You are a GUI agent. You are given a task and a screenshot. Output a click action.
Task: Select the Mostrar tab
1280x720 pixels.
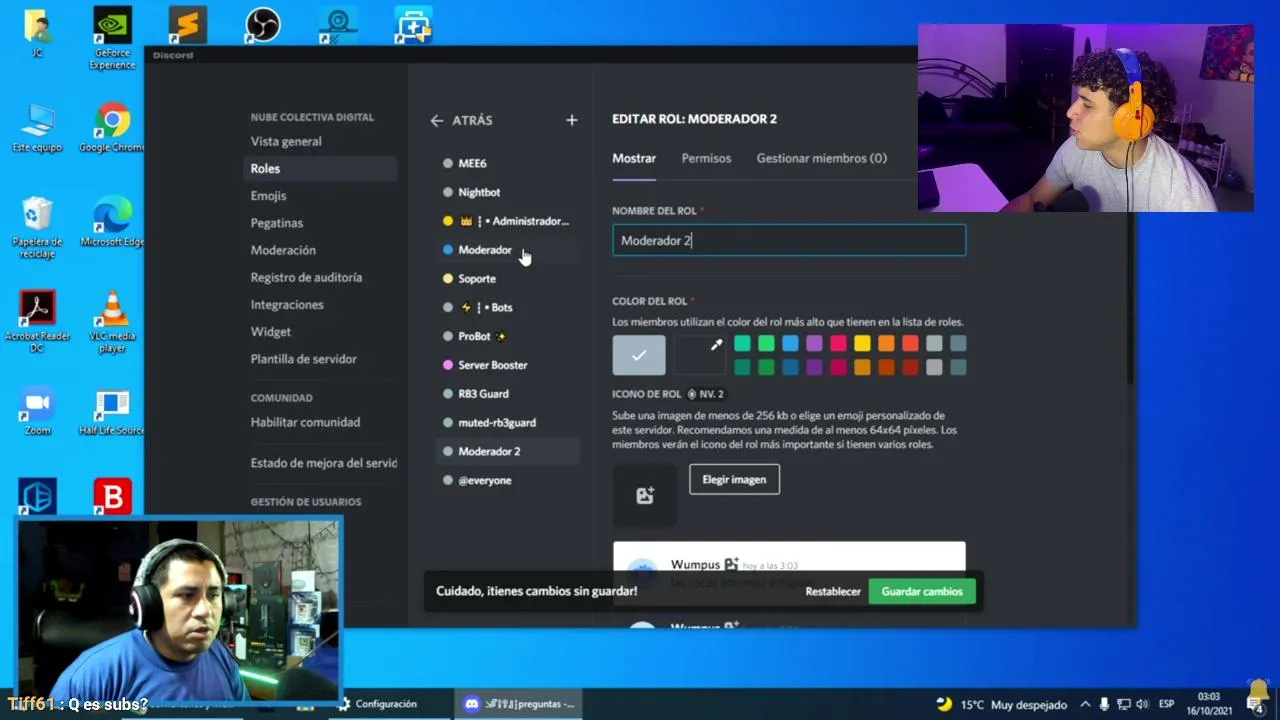(x=634, y=158)
